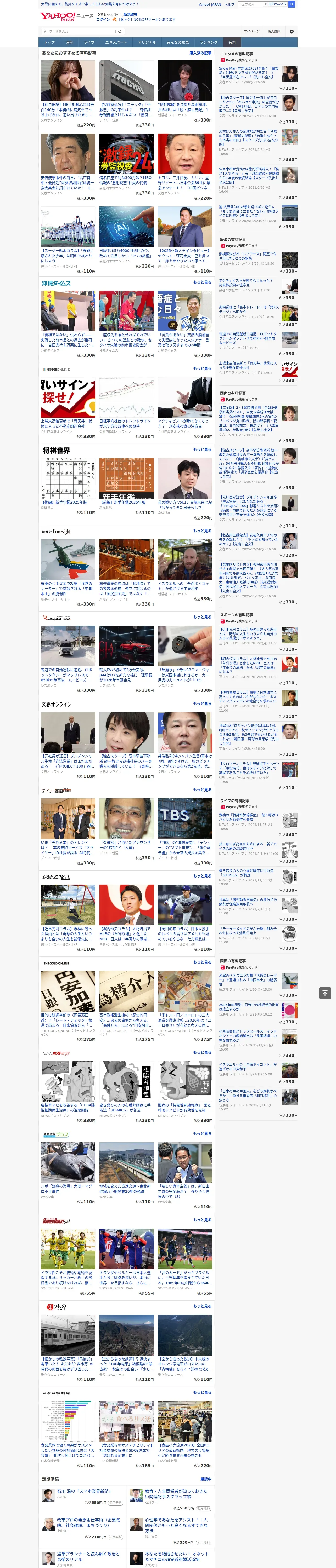The height and width of the screenshot is (1568, 336).
Task: Open the 購読中 link in 定期購読
Action: pyautogui.click(x=206, y=1479)
